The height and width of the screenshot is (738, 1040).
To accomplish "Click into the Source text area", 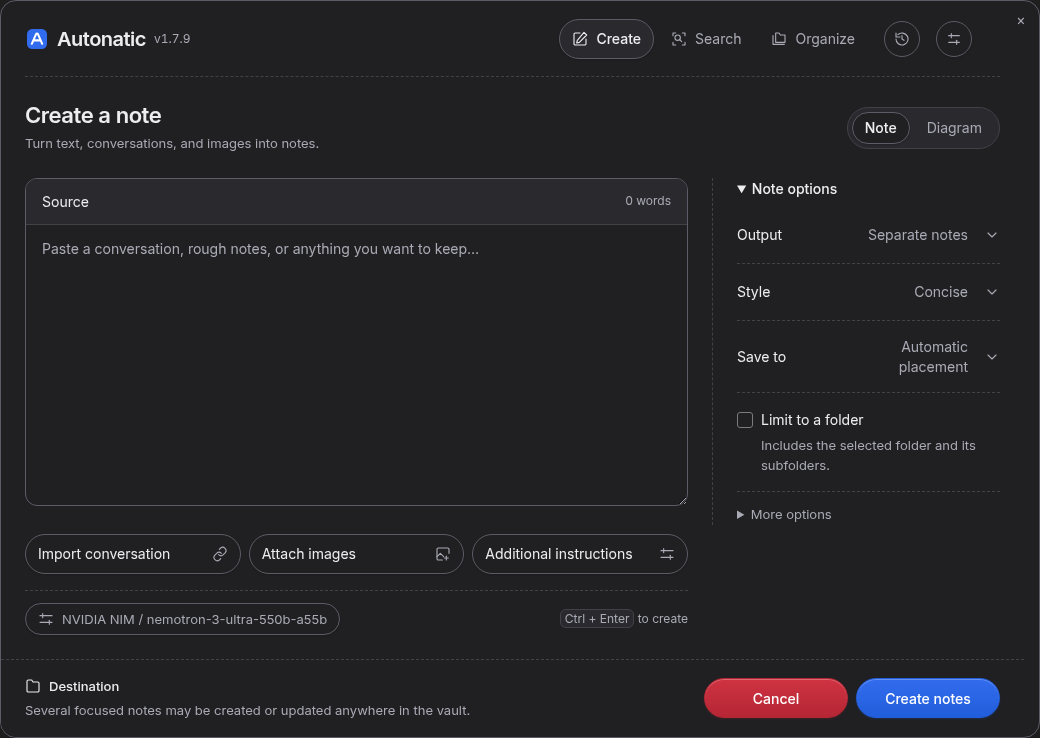I will point(356,365).
